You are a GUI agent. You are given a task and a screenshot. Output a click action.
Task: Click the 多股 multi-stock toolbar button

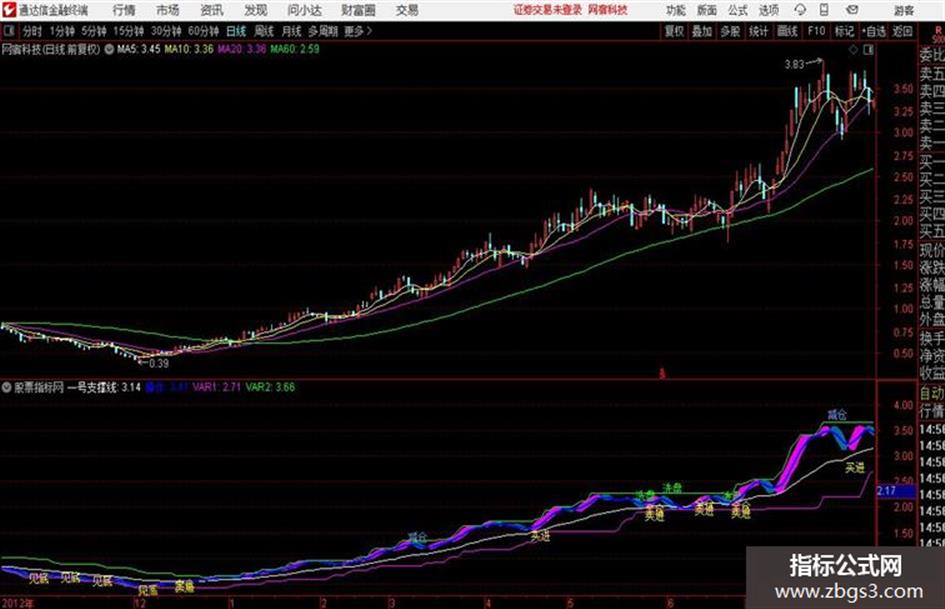tap(730, 31)
